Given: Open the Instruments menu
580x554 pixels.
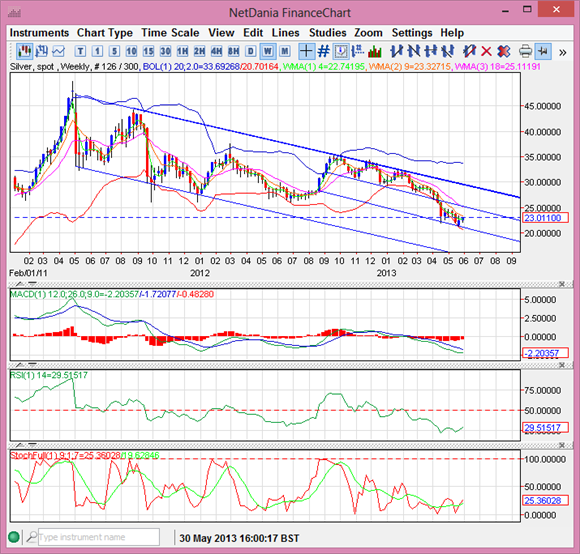Looking at the screenshot, I should pos(39,33).
